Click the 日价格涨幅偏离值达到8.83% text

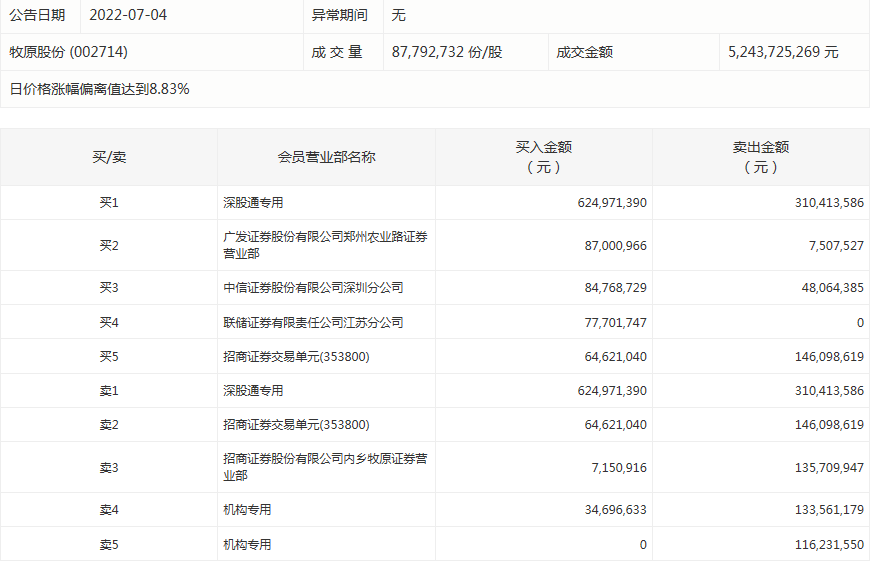coord(100,89)
